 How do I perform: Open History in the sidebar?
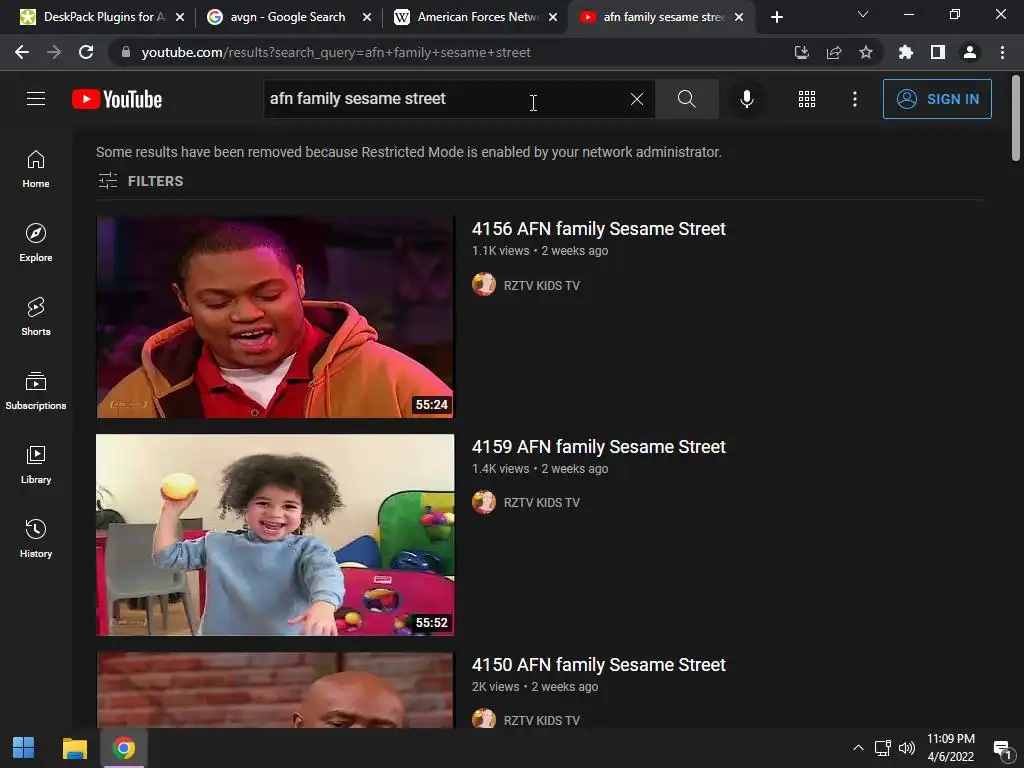pyautogui.click(x=36, y=538)
